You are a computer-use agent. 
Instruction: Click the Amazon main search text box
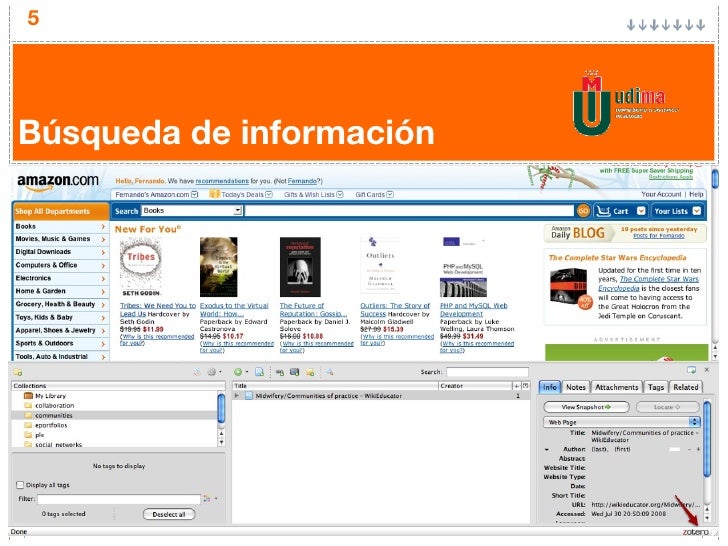pos(409,211)
